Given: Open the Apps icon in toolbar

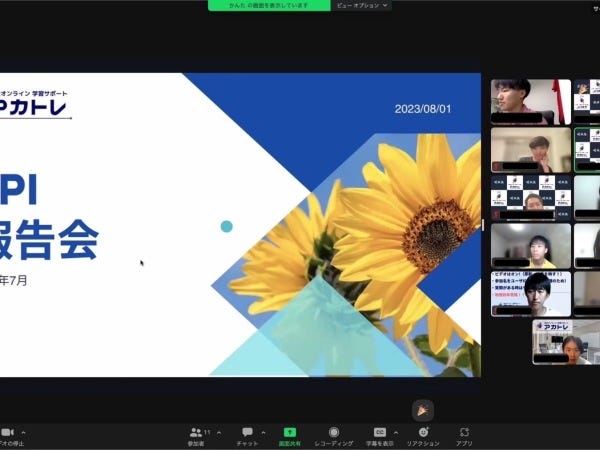Looking at the screenshot, I should click(x=464, y=432).
